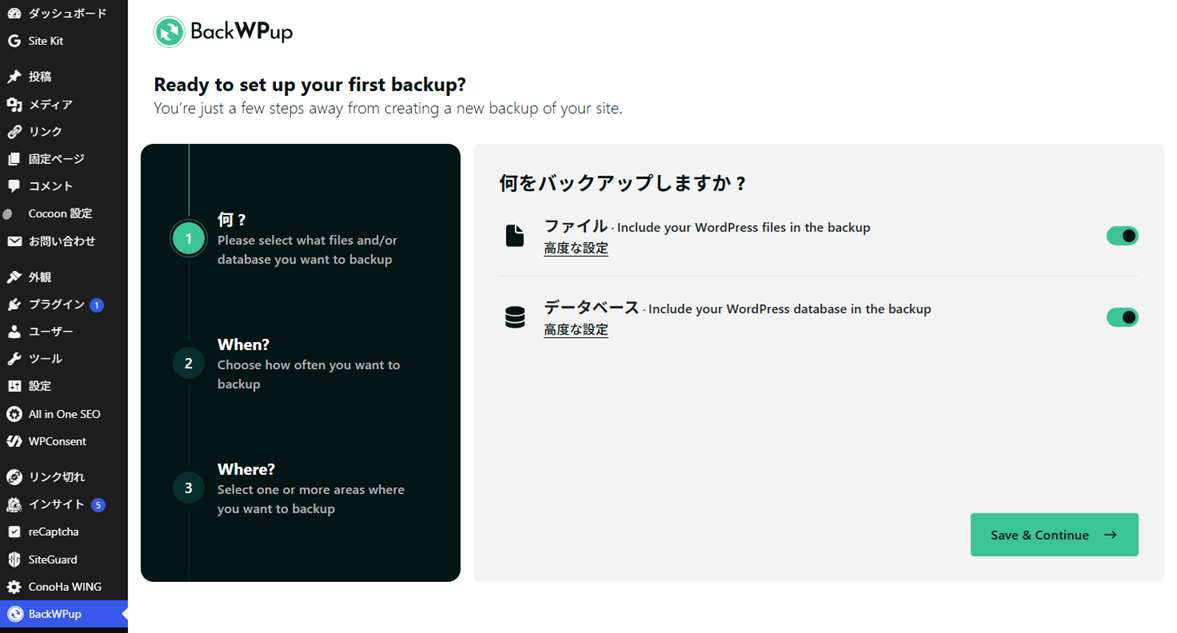Select step 3 circle Where?
This screenshot has width=1177, height=633.
click(x=188, y=488)
